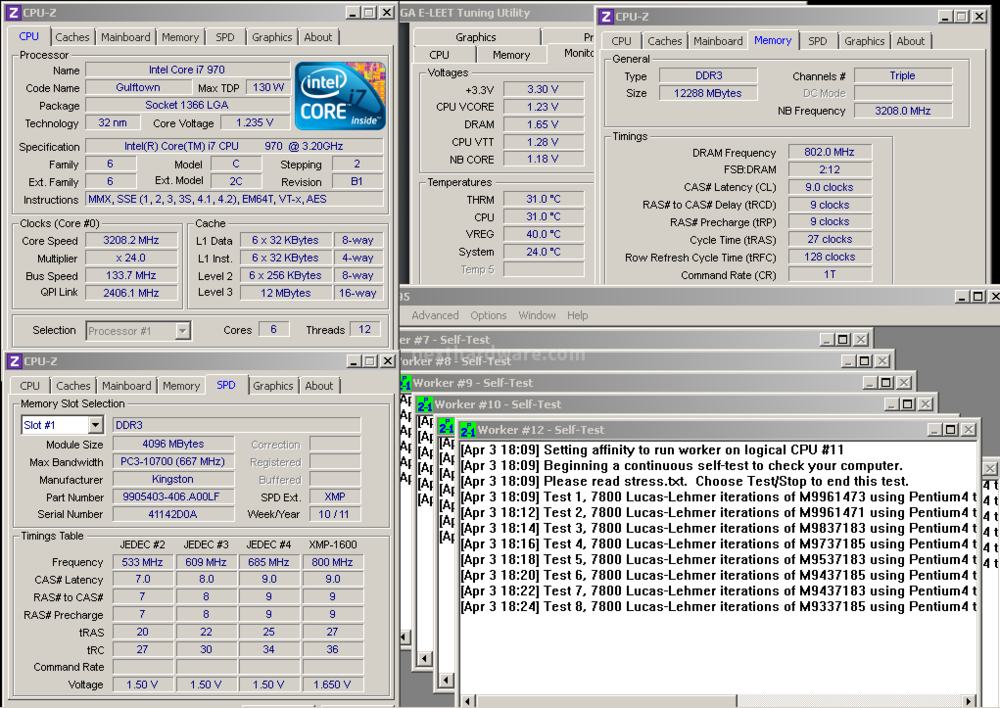Open About tab in CPU-Z SPD window
Image resolution: width=1000 pixels, height=708 pixels.
coord(319,386)
